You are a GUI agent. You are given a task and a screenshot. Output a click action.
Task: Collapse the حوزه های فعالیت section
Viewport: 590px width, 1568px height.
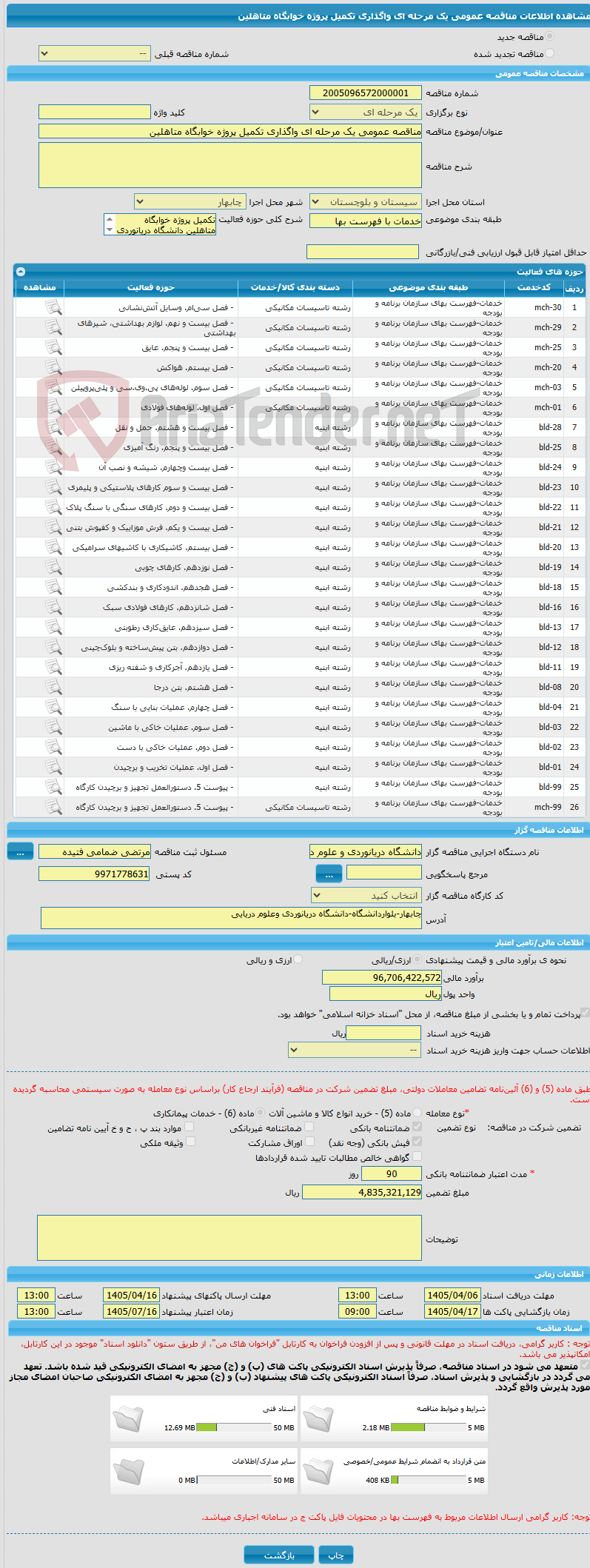pos(21,272)
